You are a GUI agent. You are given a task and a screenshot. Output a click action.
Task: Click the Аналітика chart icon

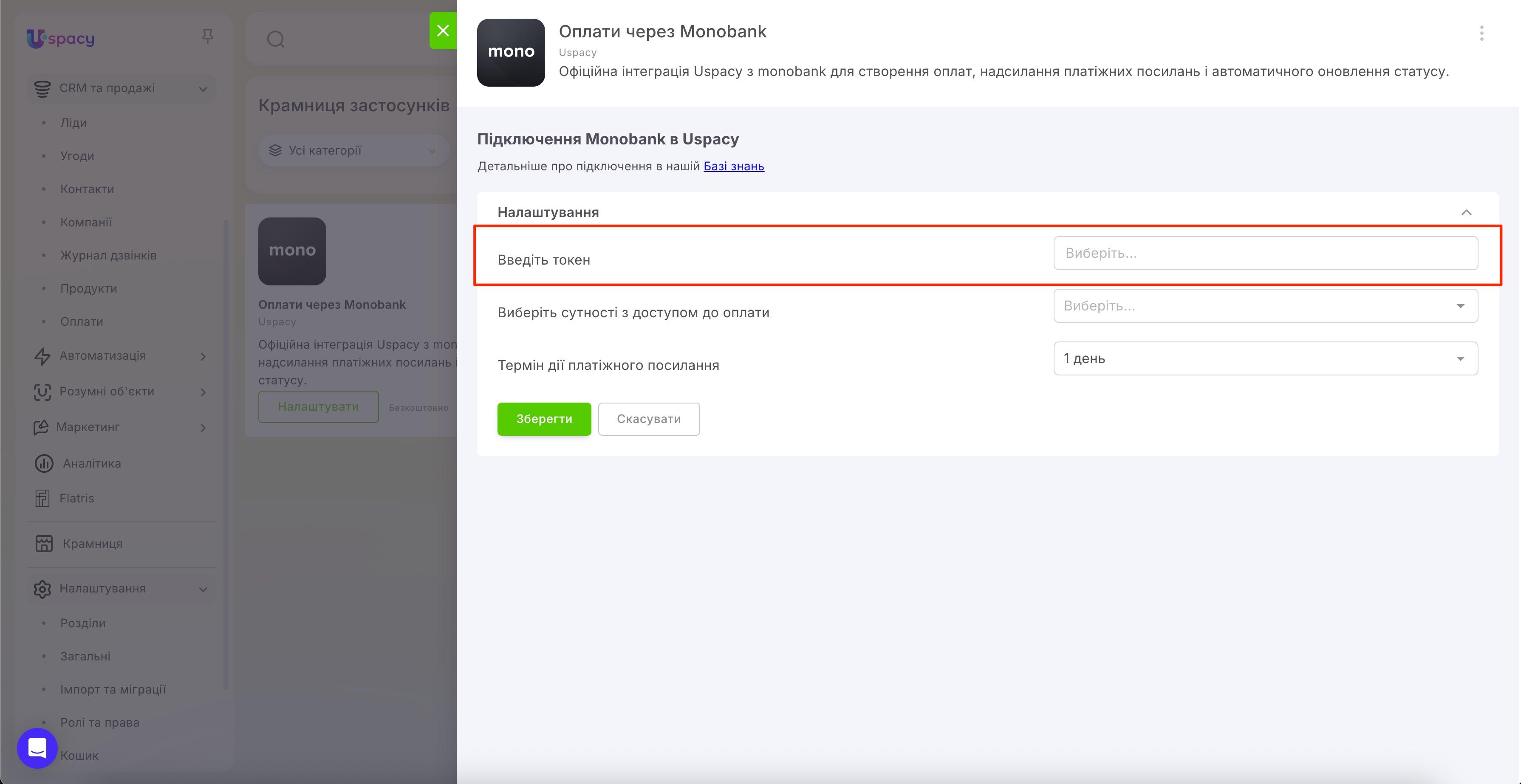tap(44, 463)
